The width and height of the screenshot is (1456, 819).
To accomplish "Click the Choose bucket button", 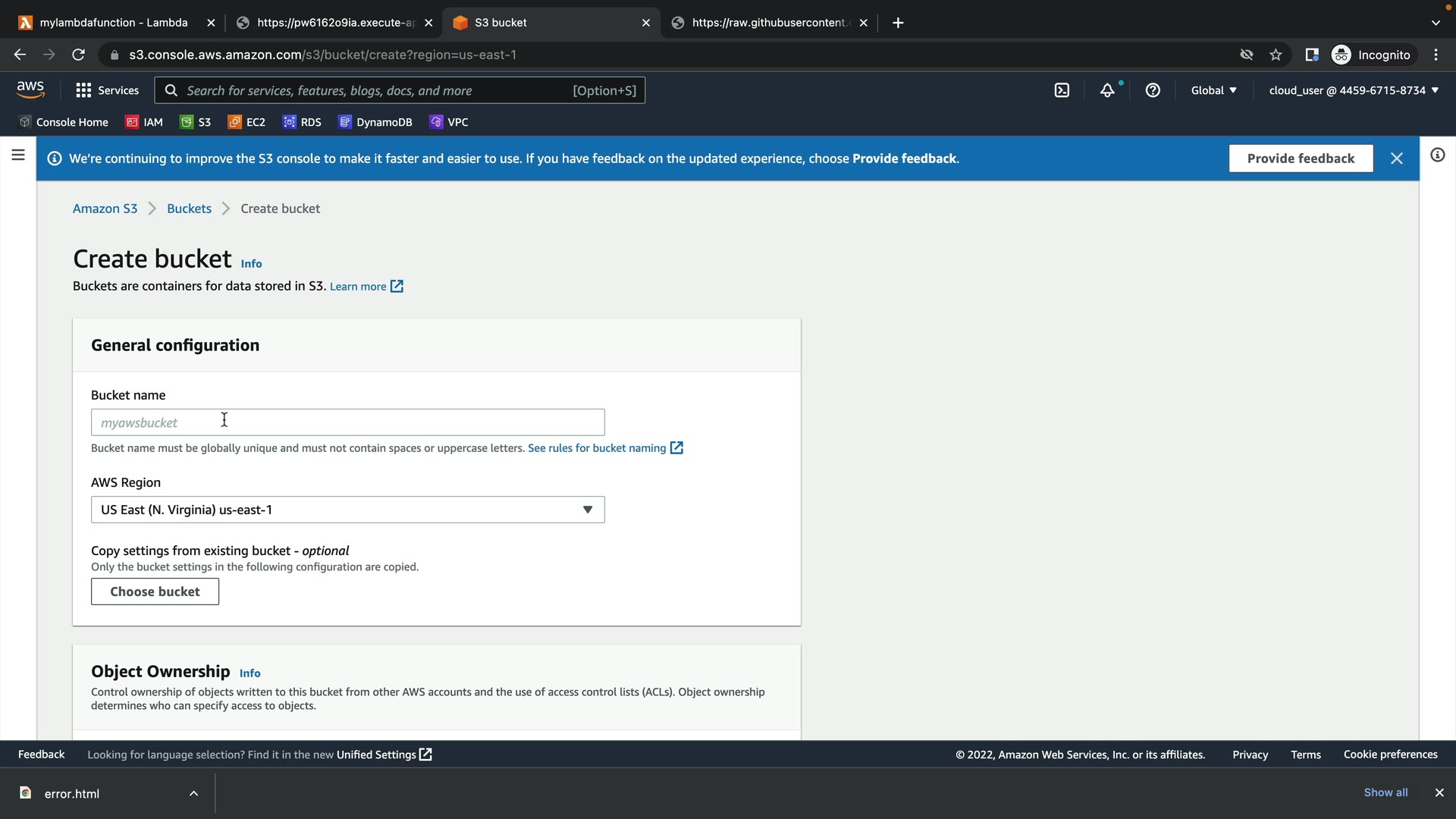I will pos(155,591).
